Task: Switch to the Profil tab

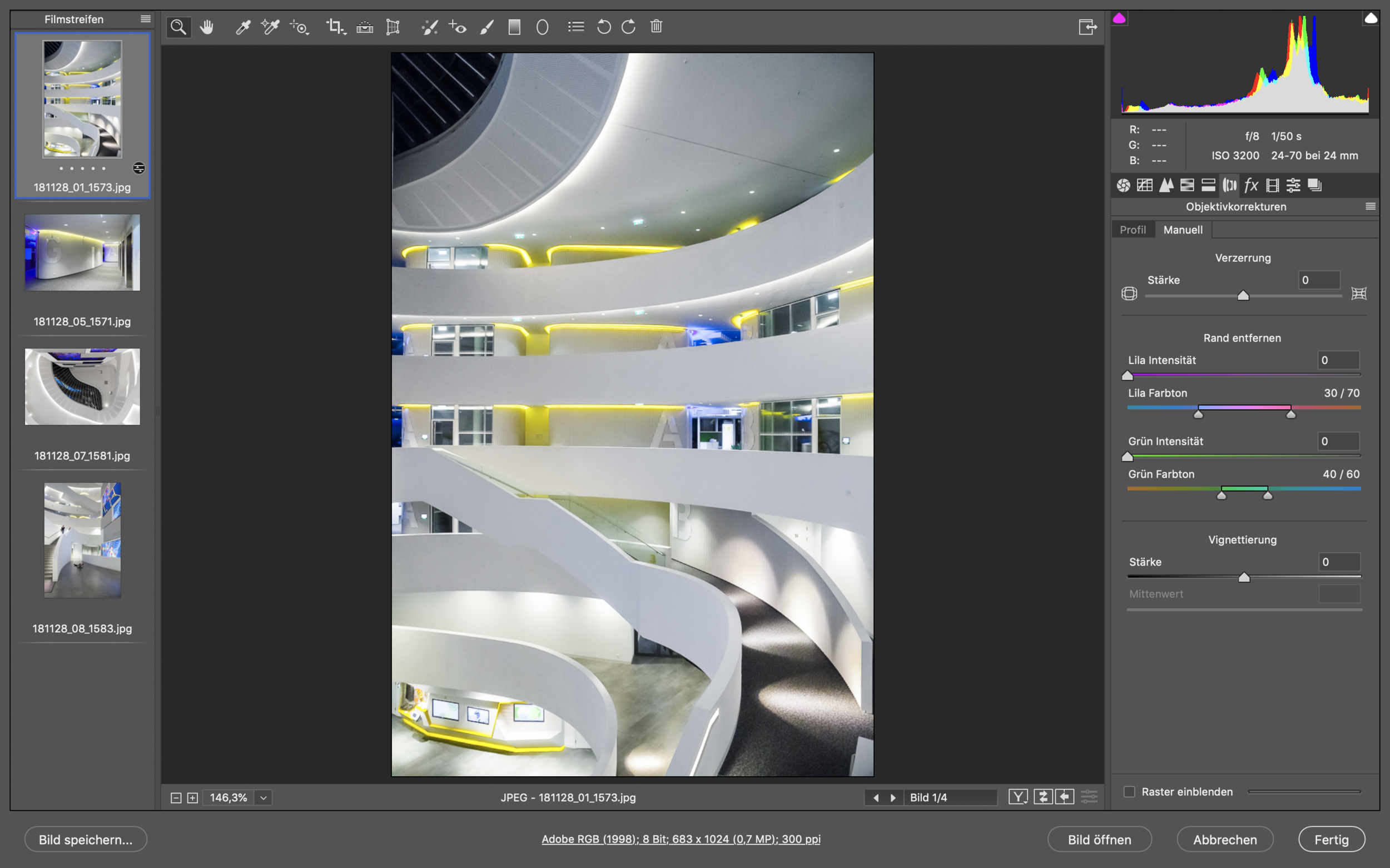Action: tap(1133, 230)
